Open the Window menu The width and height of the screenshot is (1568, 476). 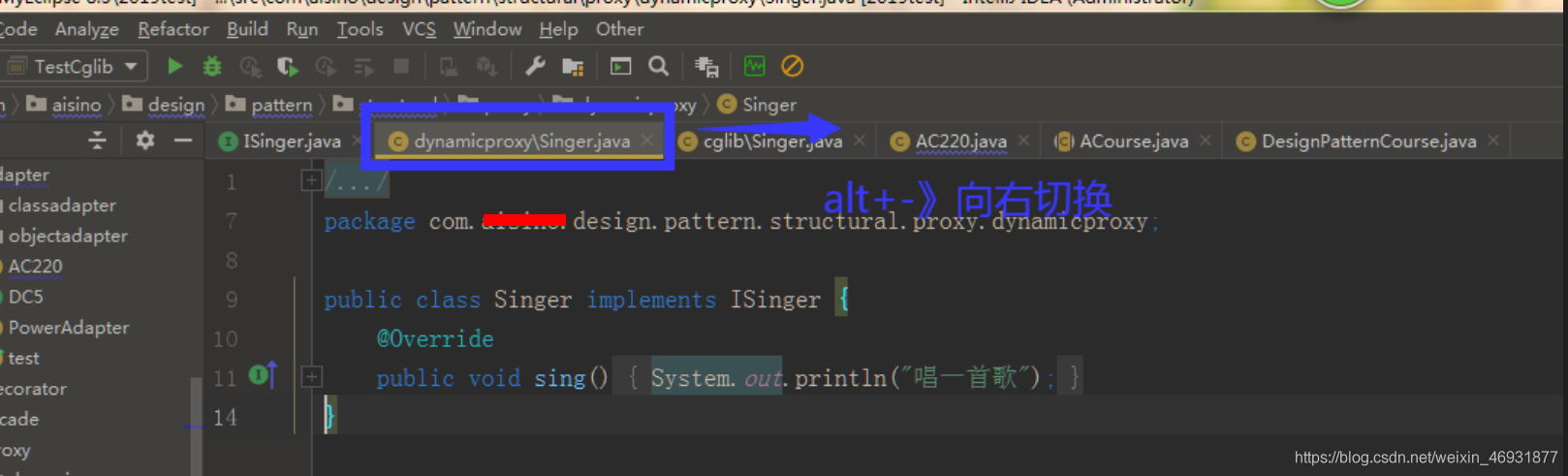pos(487,29)
